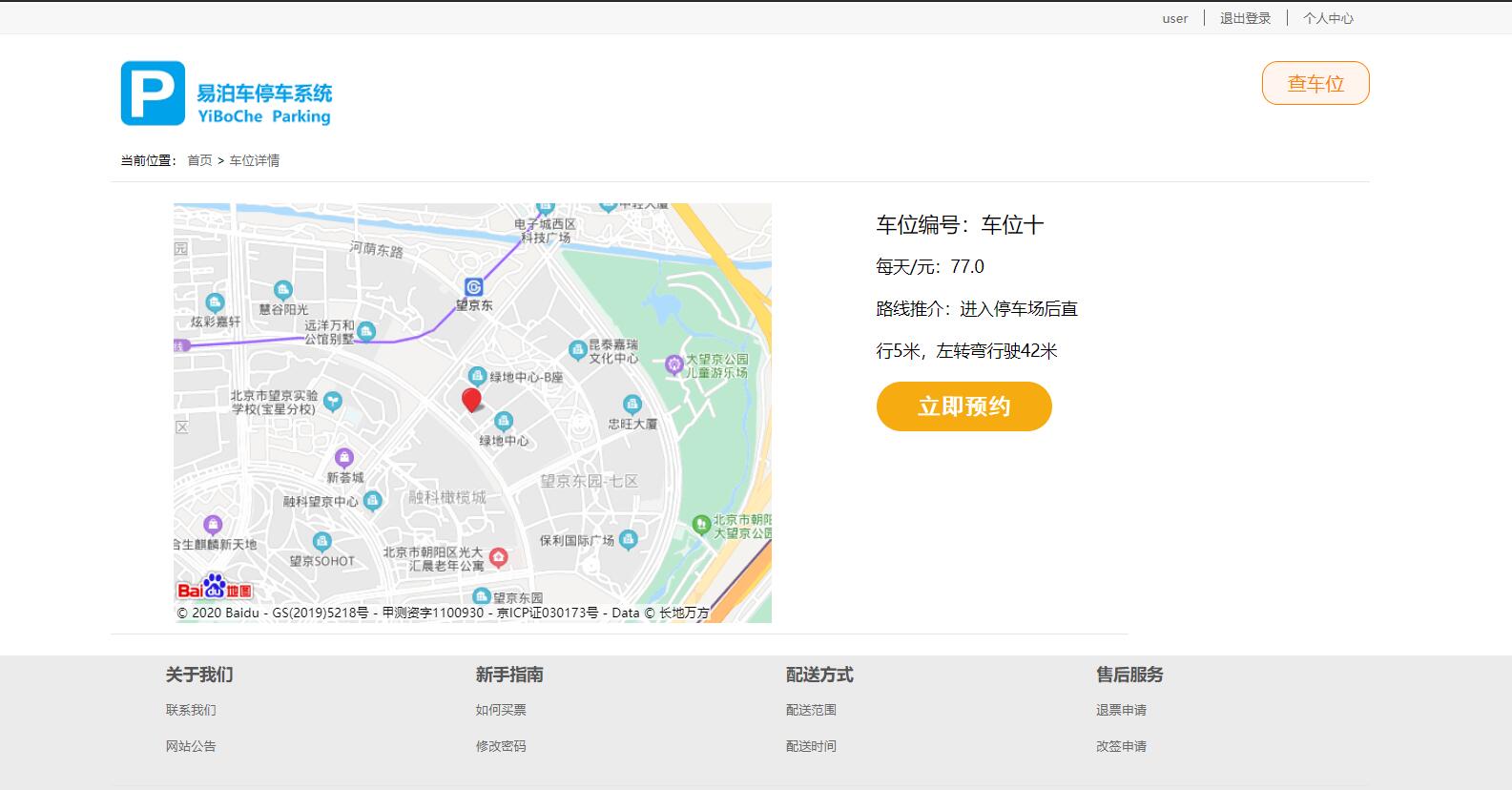Click the 每天/元：77.0 price text
1512x790 pixels.
coord(930,267)
